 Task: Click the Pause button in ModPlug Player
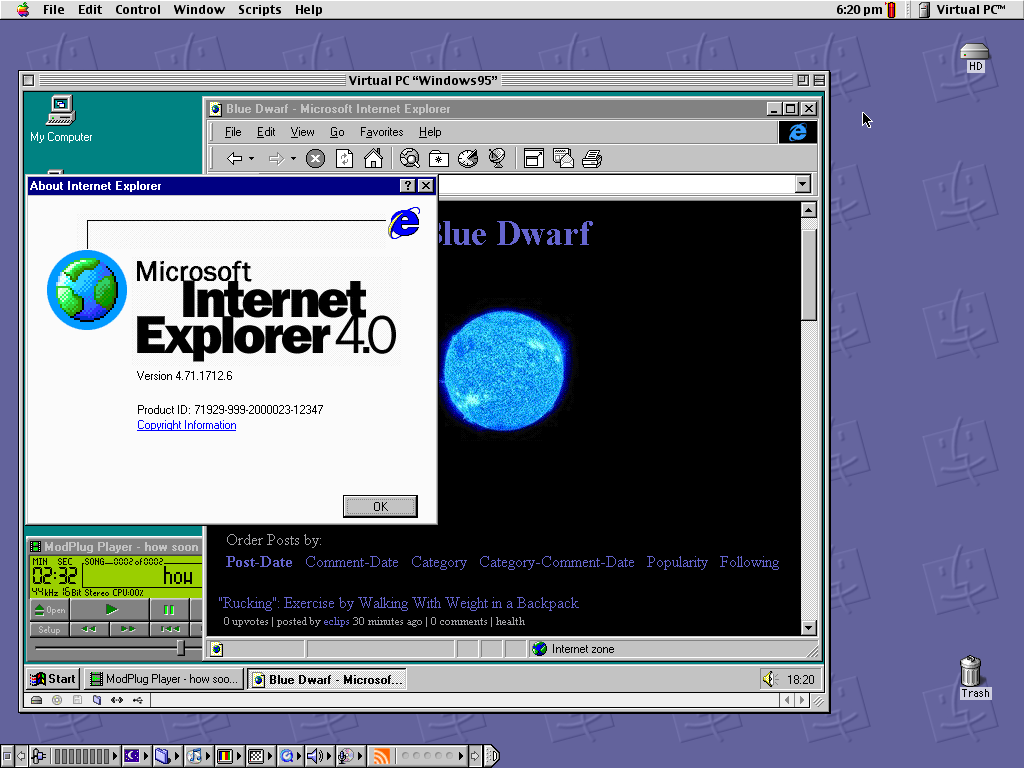click(169, 610)
